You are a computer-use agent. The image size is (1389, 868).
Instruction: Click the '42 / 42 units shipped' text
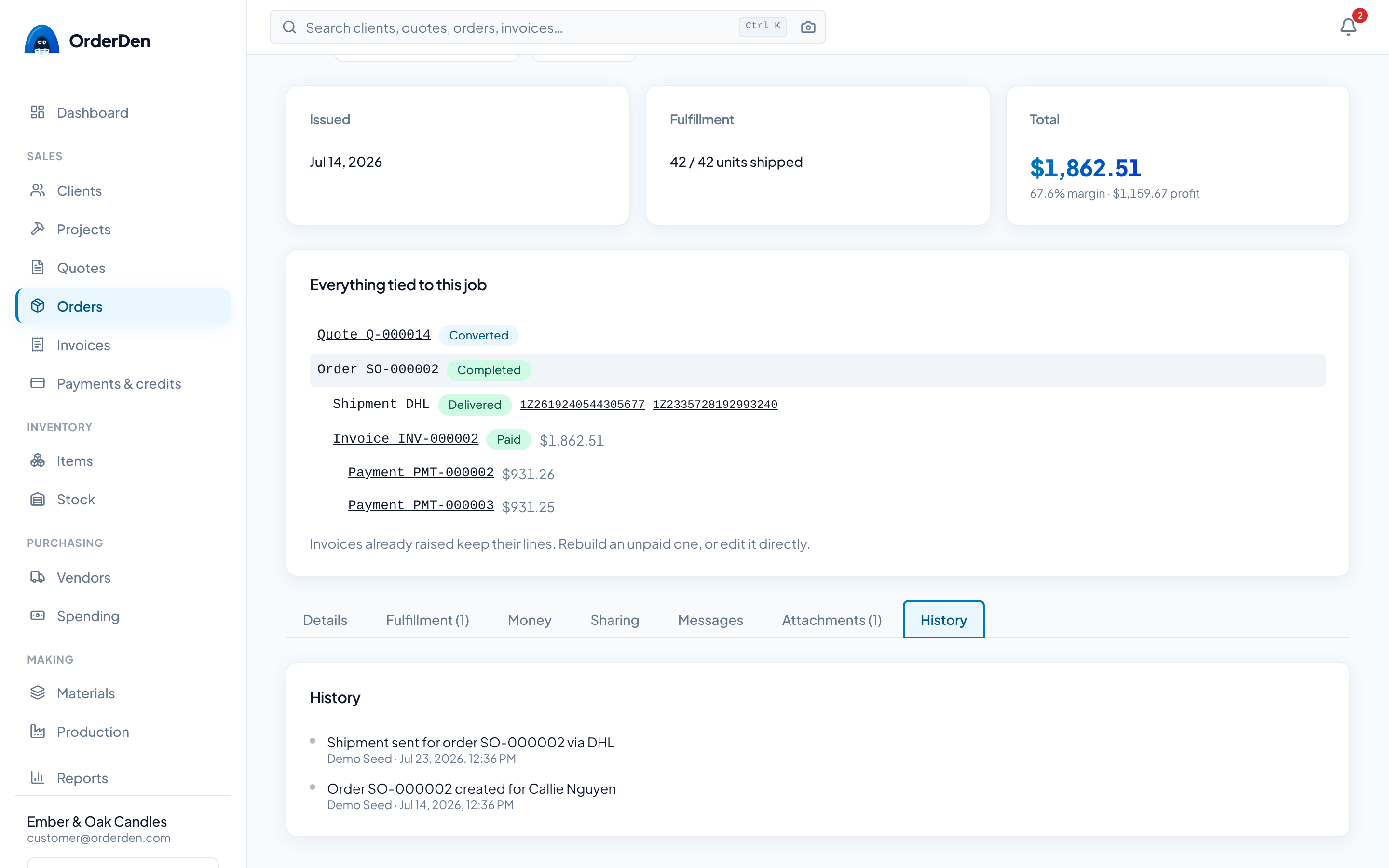(x=736, y=162)
